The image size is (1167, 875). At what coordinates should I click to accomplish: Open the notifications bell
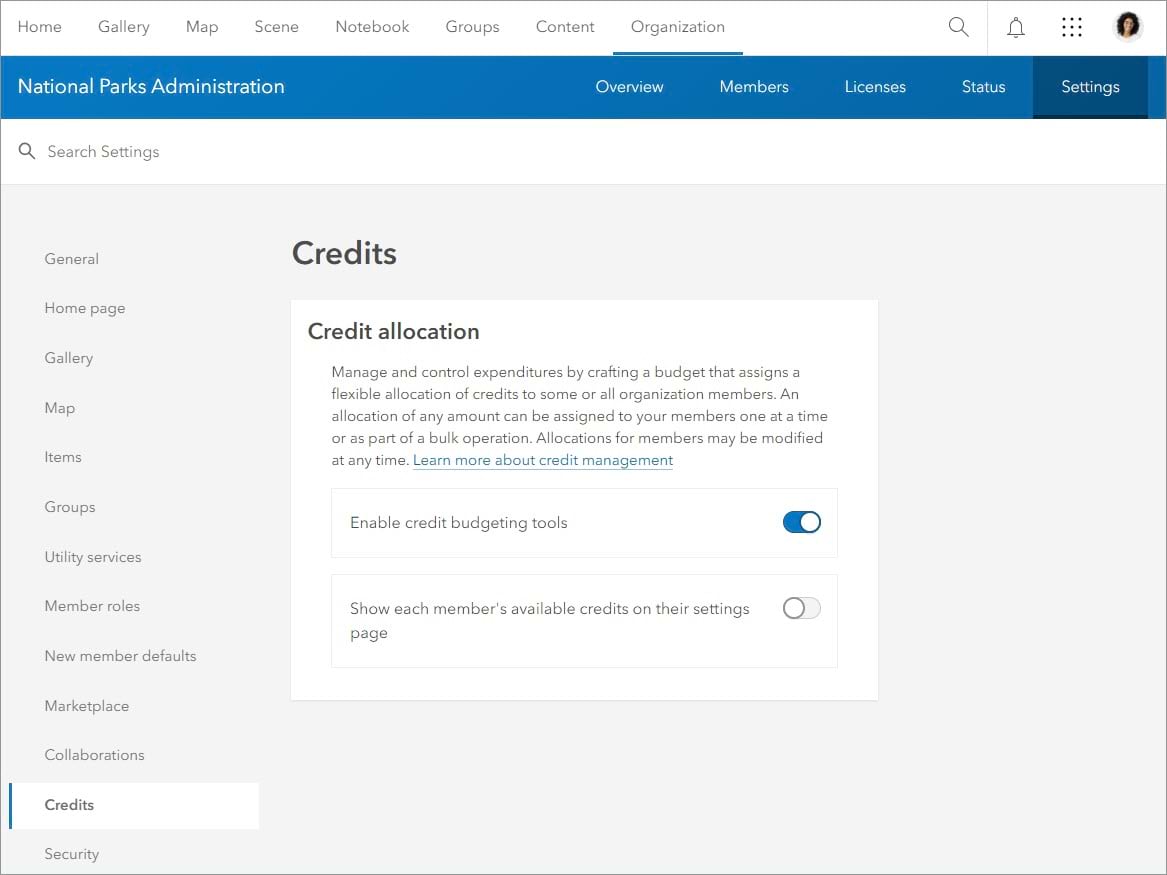[1016, 27]
